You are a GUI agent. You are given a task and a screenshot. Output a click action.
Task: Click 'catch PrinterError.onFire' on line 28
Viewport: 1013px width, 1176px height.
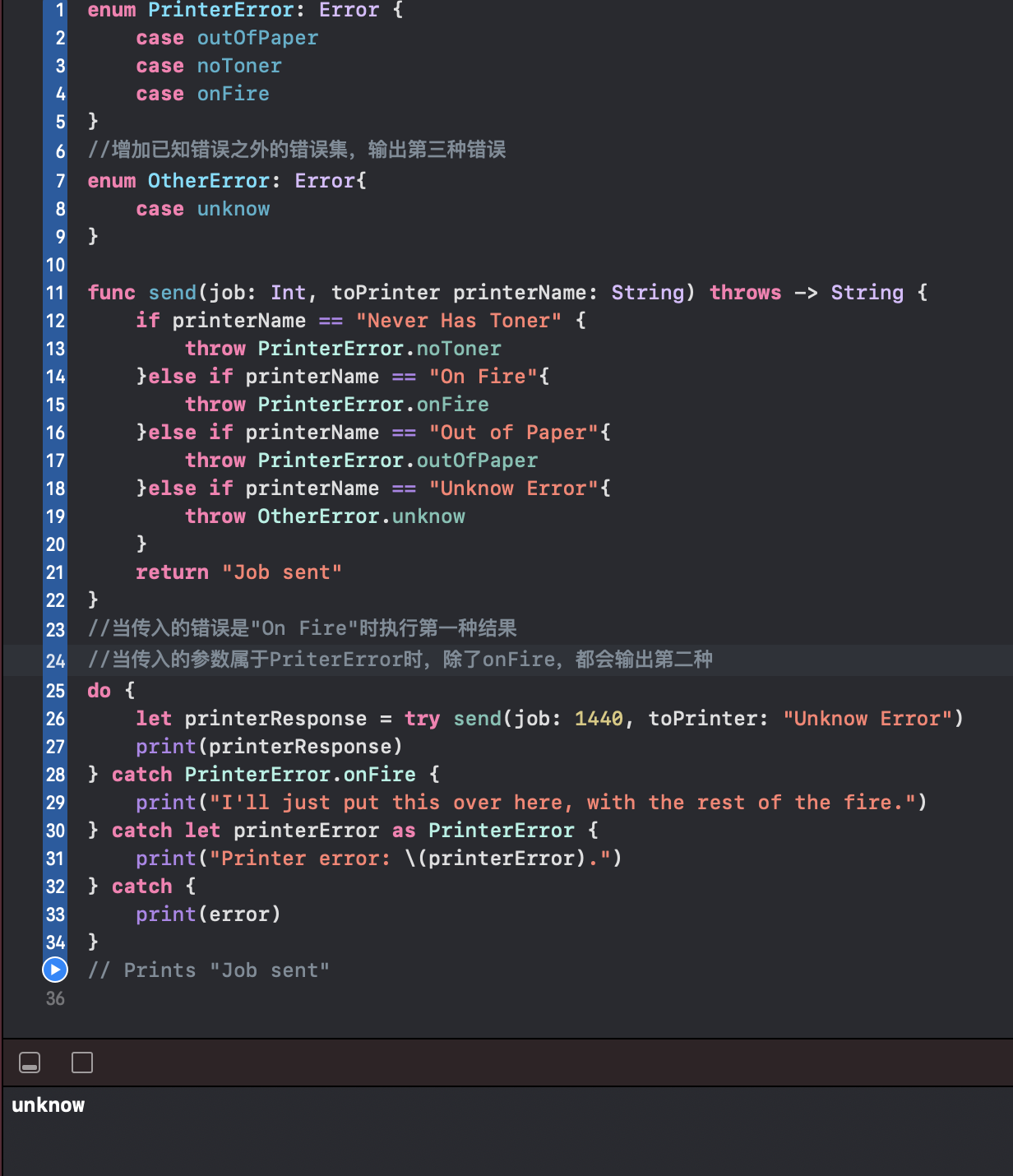click(264, 775)
